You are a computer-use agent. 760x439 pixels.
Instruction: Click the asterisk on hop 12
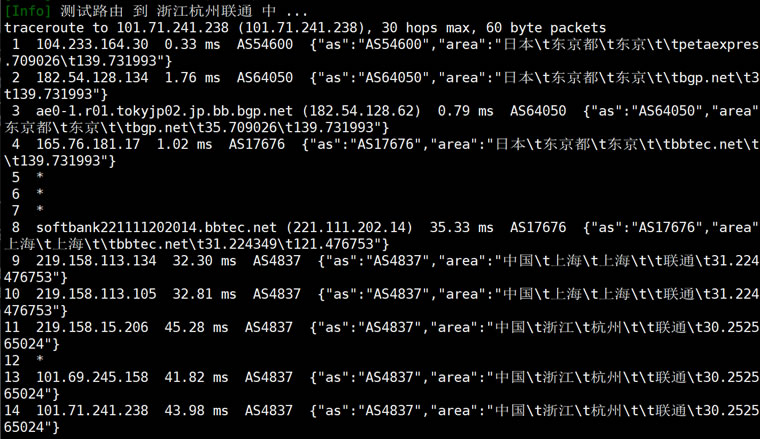click(40, 359)
